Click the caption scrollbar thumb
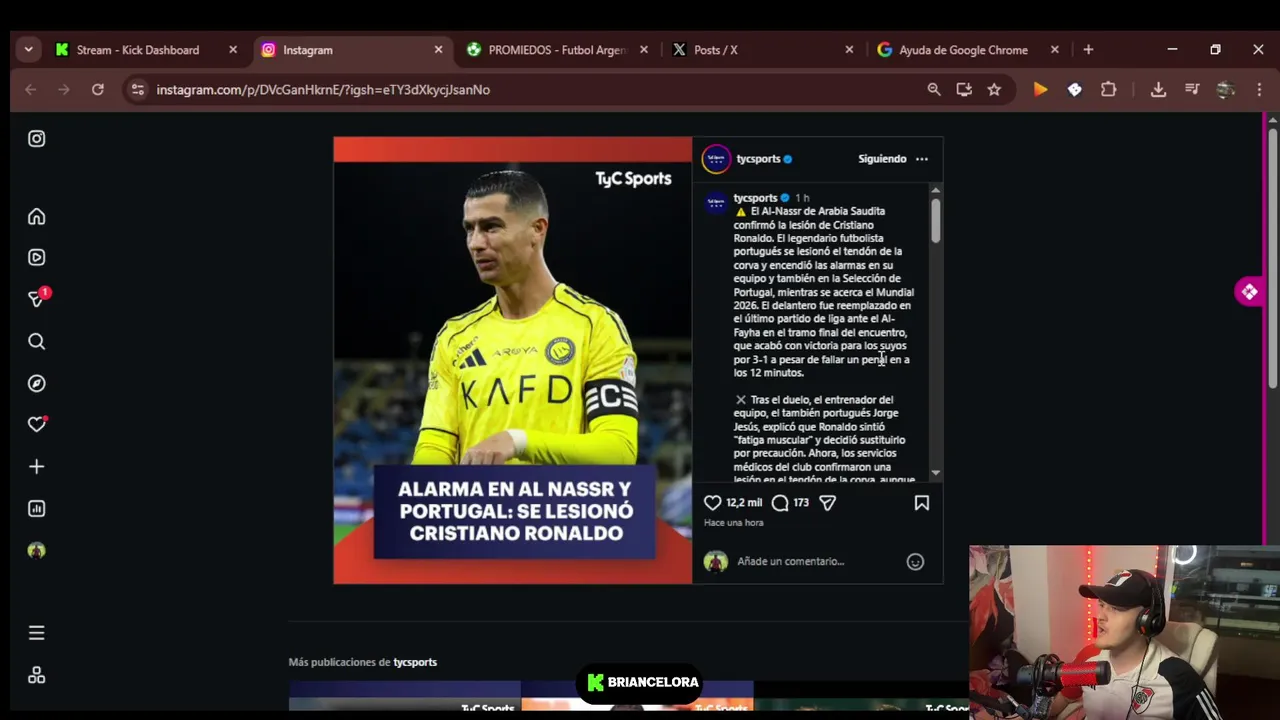The width and height of the screenshot is (1280, 720). (935, 219)
